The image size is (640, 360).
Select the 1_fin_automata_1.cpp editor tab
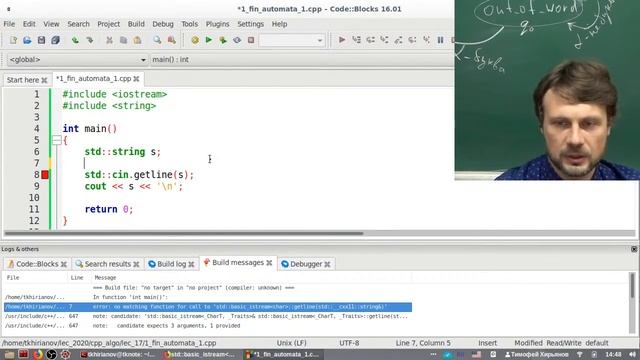(93, 78)
